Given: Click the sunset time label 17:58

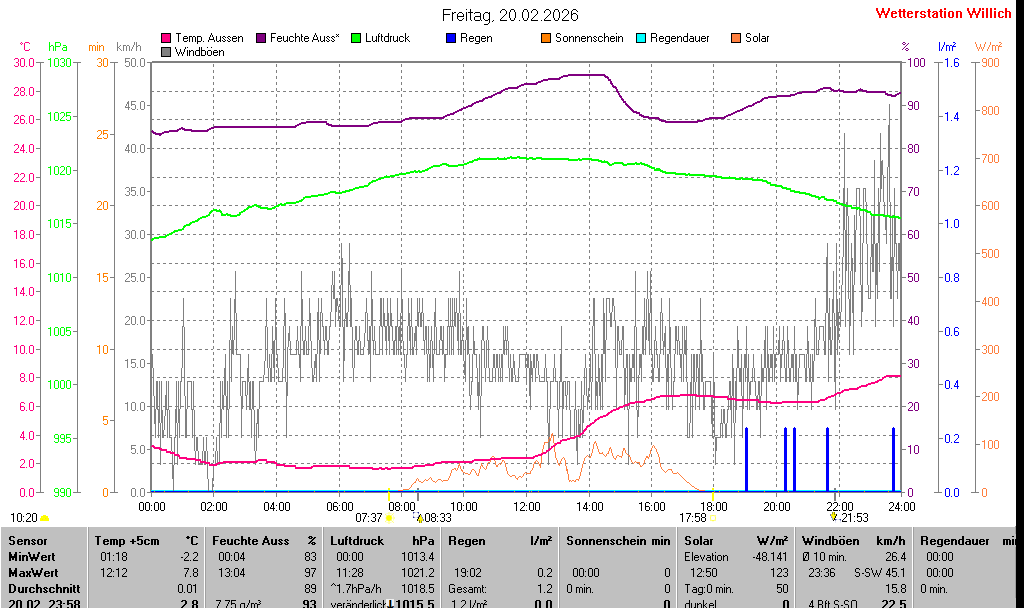Looking at the screenshot, I should [x=692, y=518].
